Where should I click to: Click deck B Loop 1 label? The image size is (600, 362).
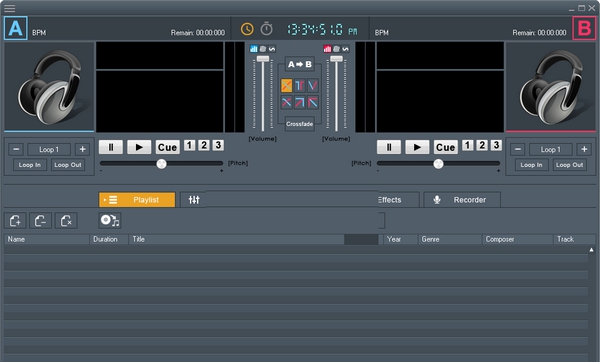[x=551, y=149]
